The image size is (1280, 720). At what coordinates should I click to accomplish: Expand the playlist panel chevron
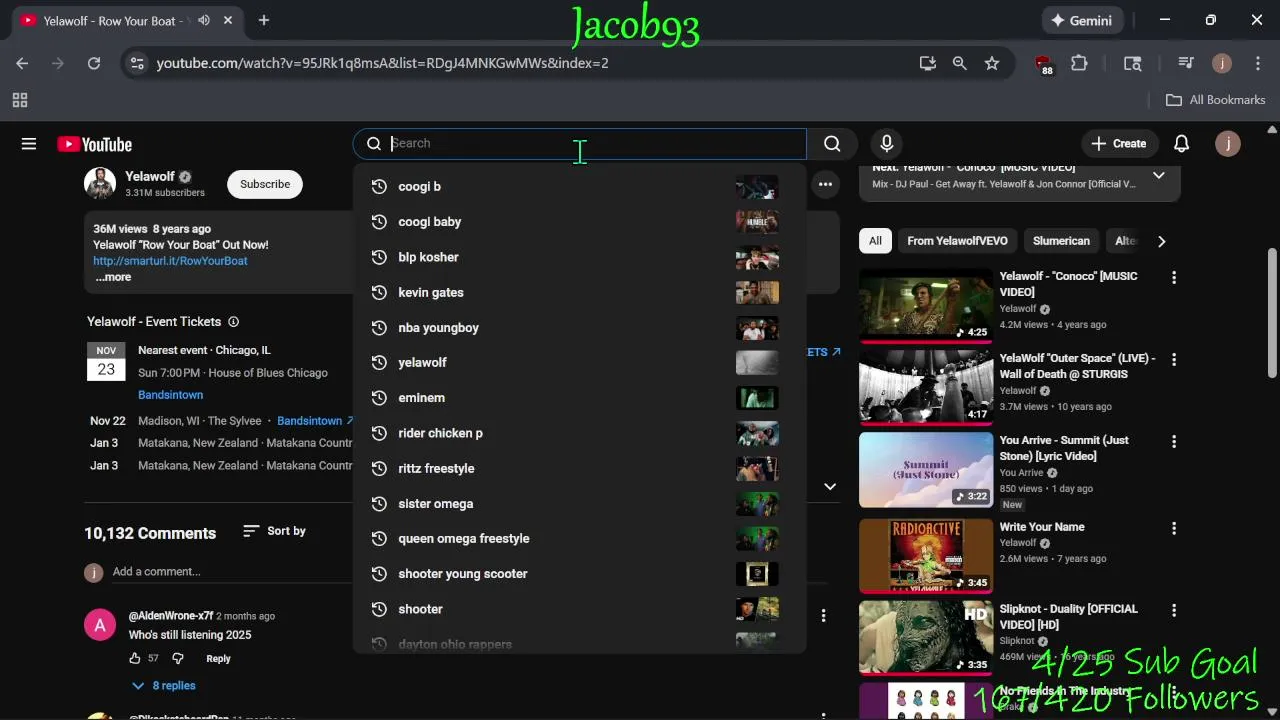[x=1158, y=175]
